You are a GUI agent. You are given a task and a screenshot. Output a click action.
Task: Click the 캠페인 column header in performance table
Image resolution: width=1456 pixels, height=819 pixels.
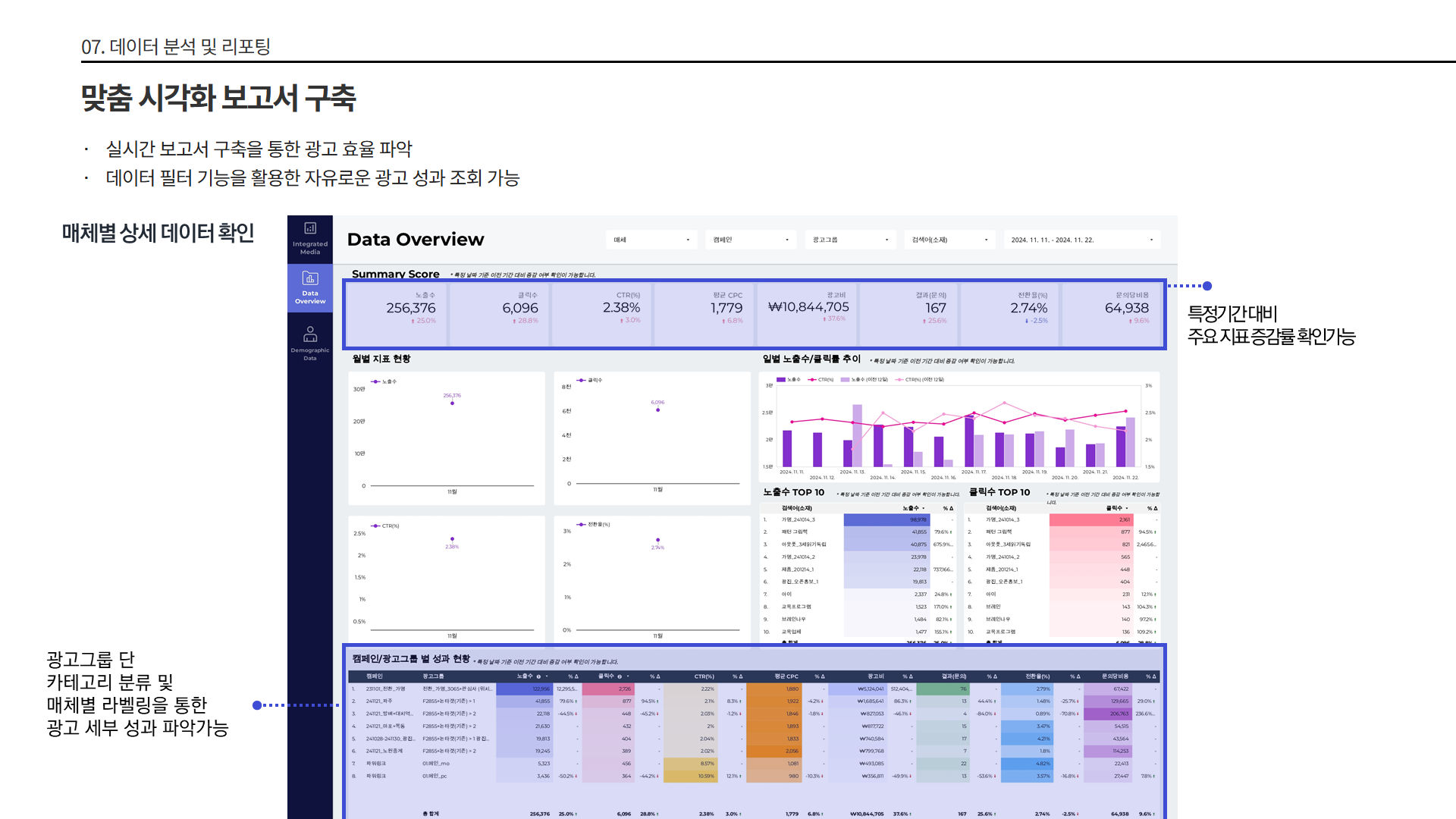pyautogui.click(x=375, y=676)
